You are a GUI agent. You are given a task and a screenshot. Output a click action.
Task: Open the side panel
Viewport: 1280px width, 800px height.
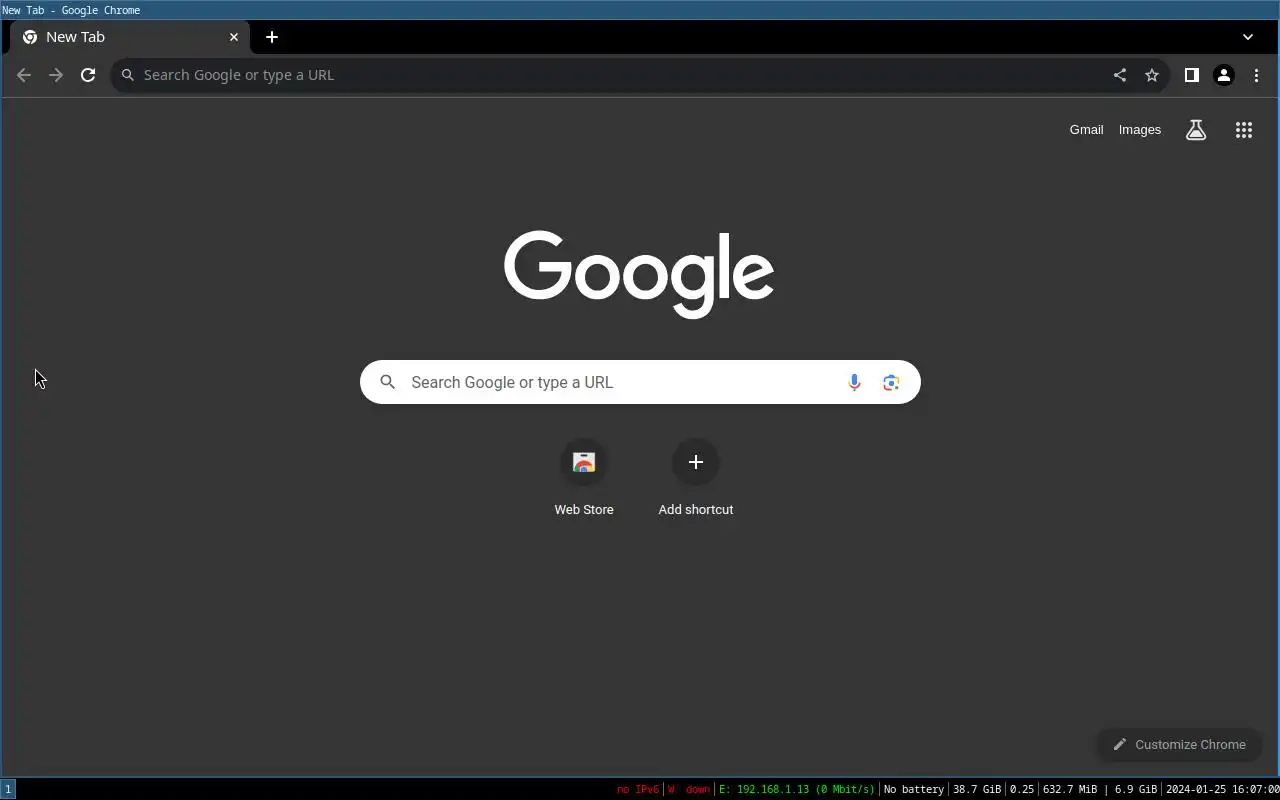(1192, 75)
